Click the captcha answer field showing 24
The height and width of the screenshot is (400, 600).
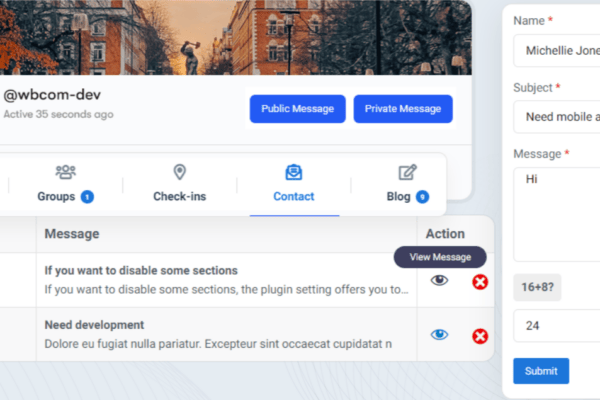coord(557,326)
